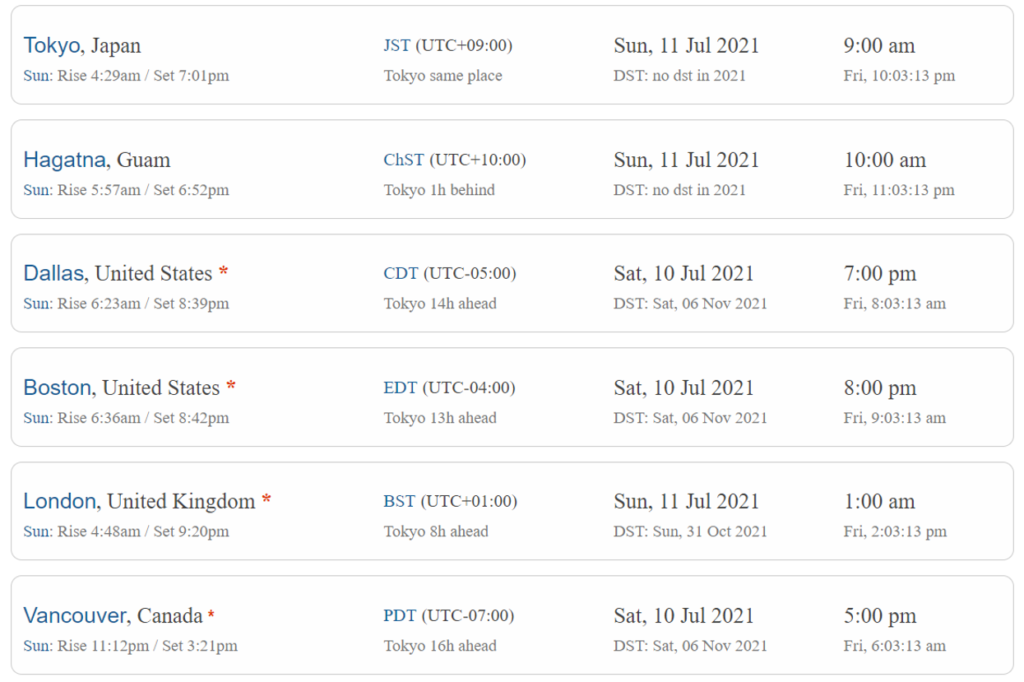Click the Sun label under Vancouver

tap(37, 646)
